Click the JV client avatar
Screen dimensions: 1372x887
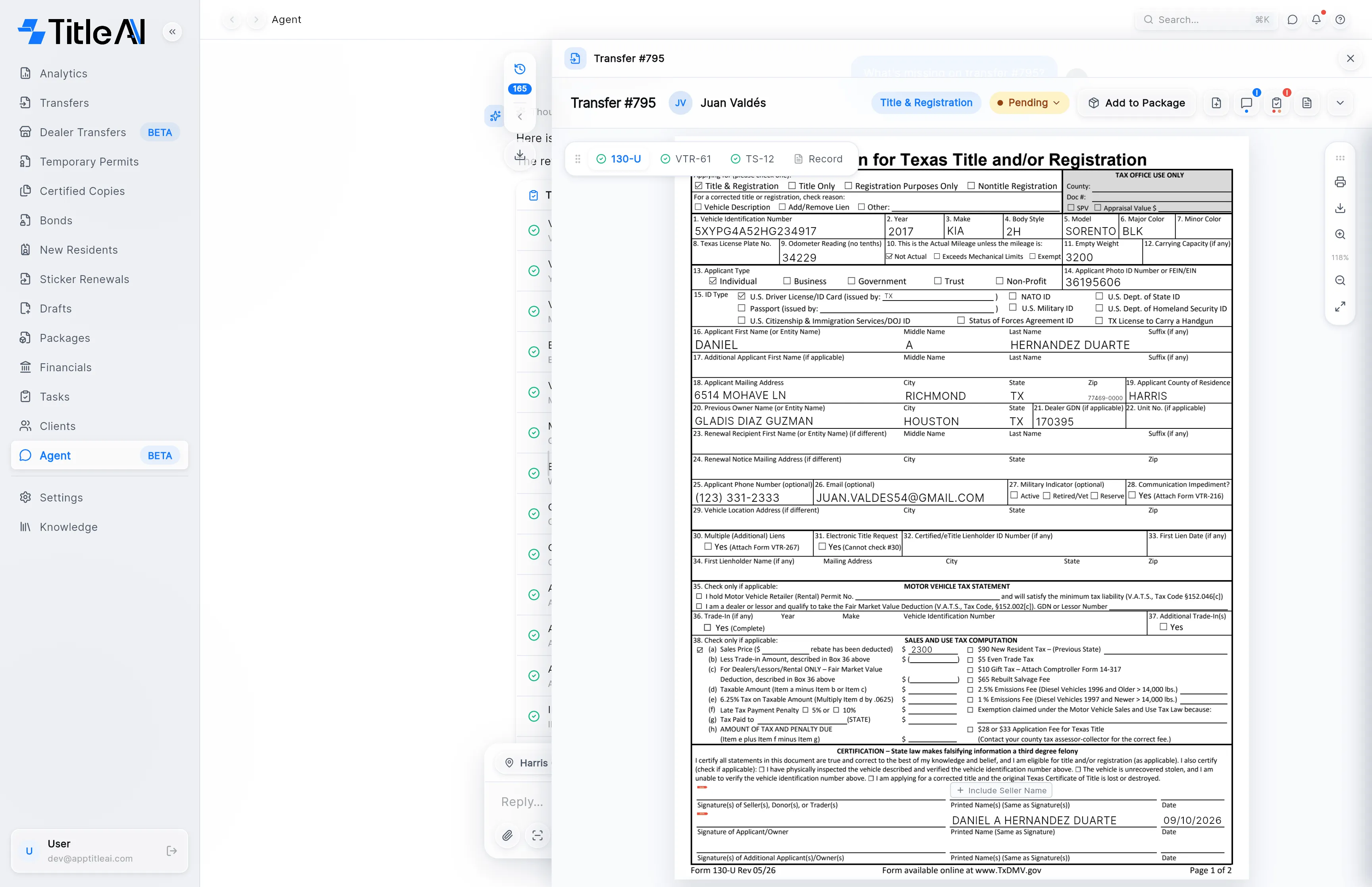tap(680, 102)
